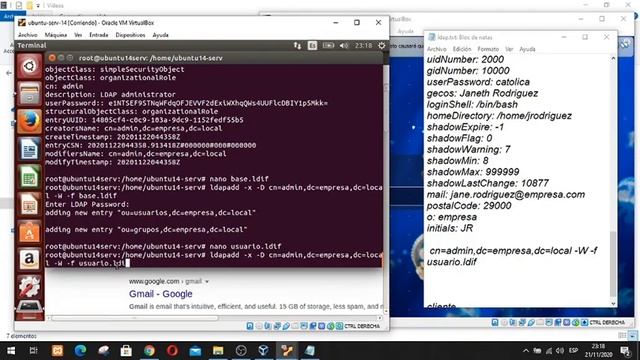
Task: Click the last terminal line ending in usuario.ldif
Action: 87,263
